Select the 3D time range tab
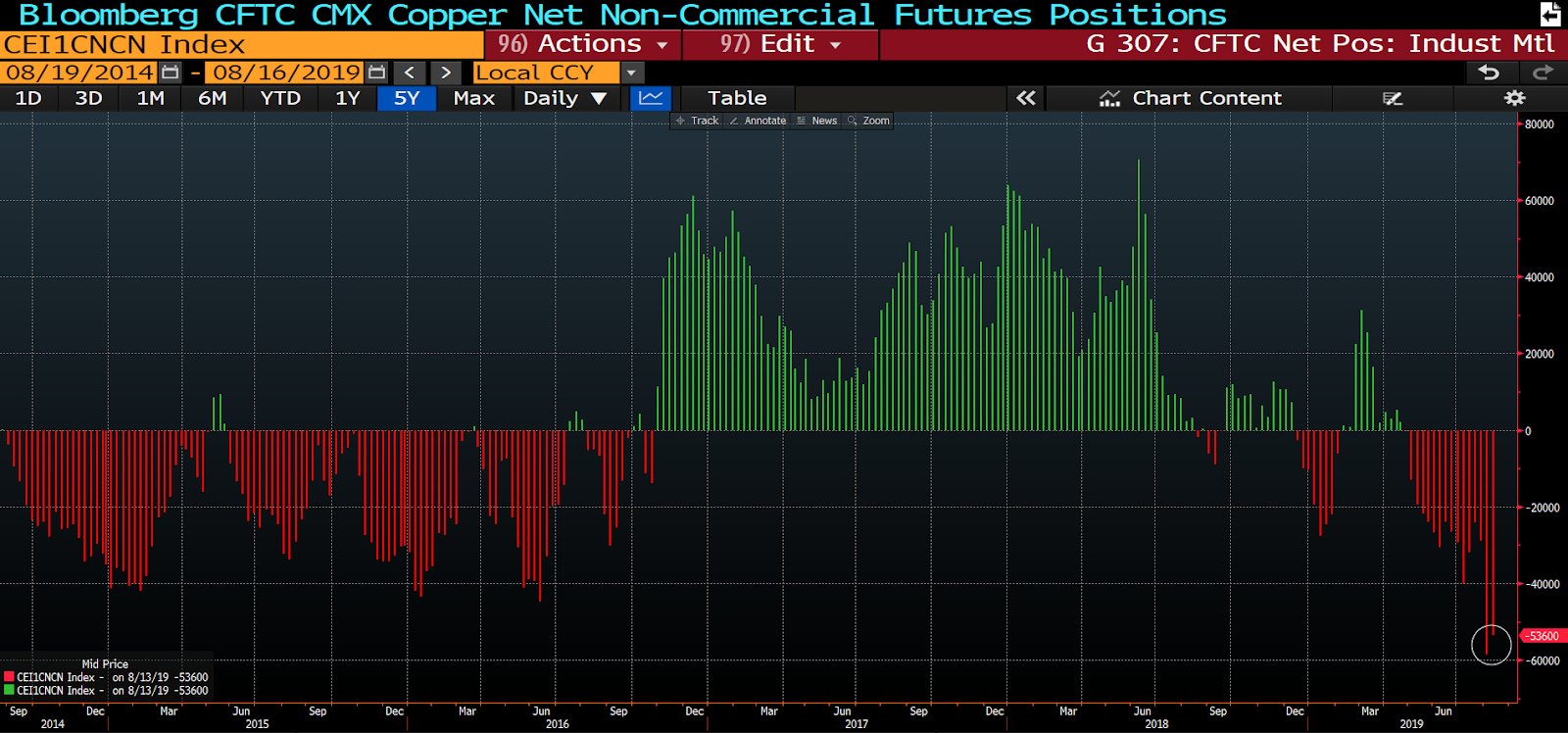 (89, 98)
